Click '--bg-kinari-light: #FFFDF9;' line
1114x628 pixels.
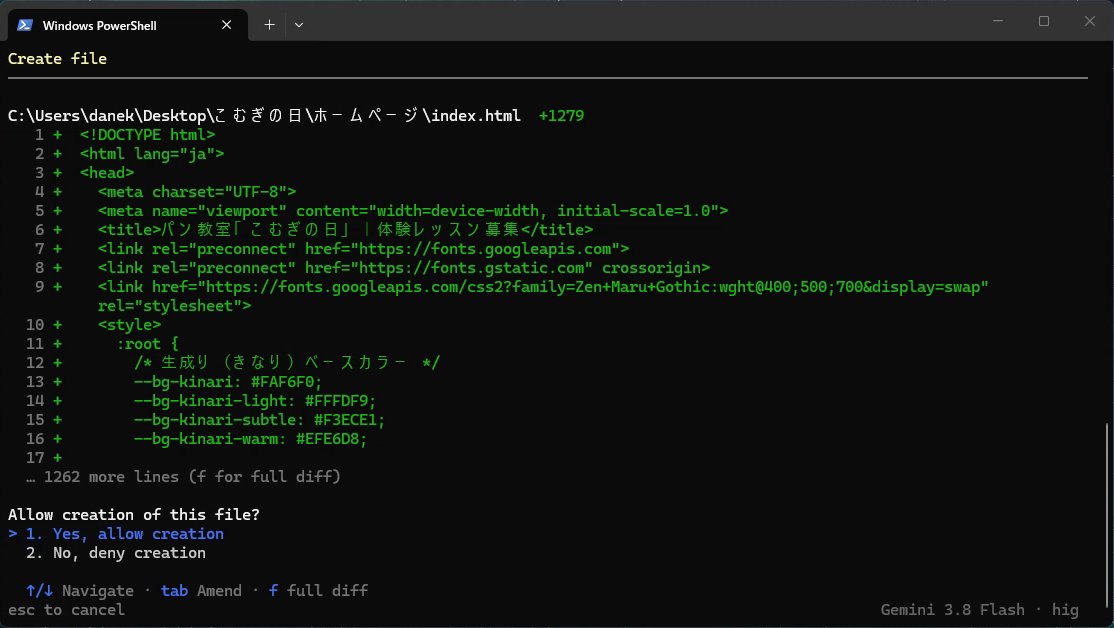pyautogui.click(x=255, y=401)
